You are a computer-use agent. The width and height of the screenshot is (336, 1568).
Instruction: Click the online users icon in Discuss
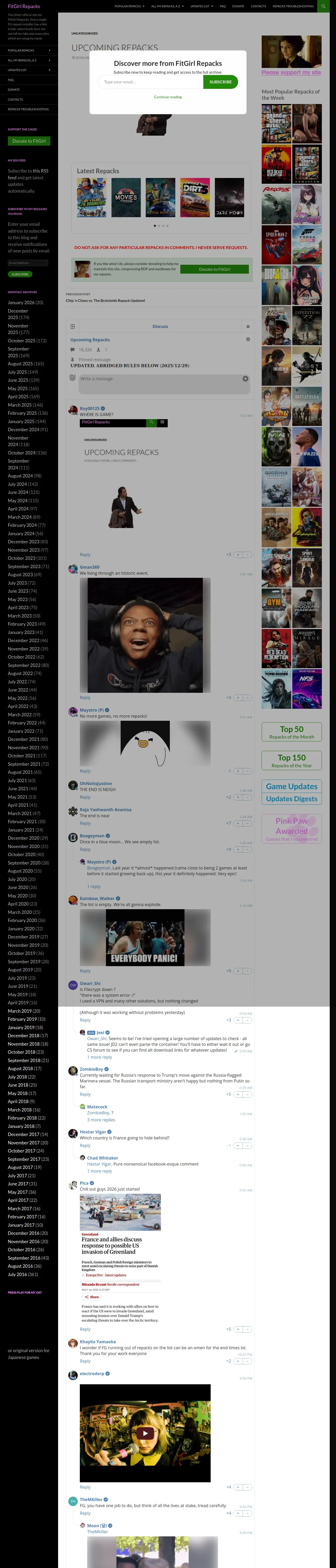click(98, 350)
